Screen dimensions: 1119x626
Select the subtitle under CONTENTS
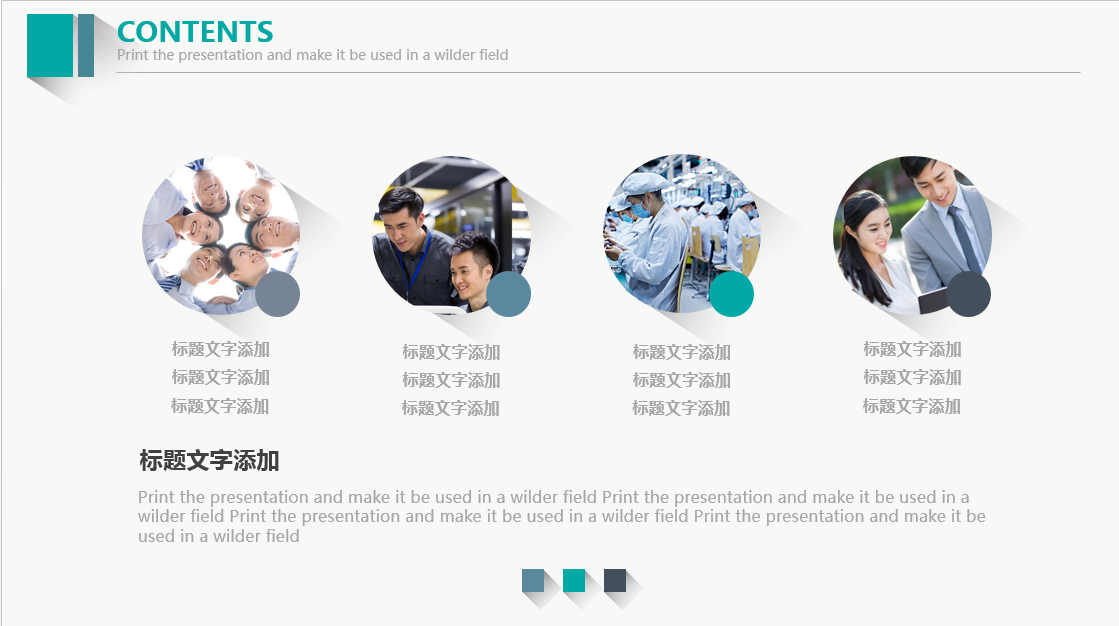(x=313, y=55)
